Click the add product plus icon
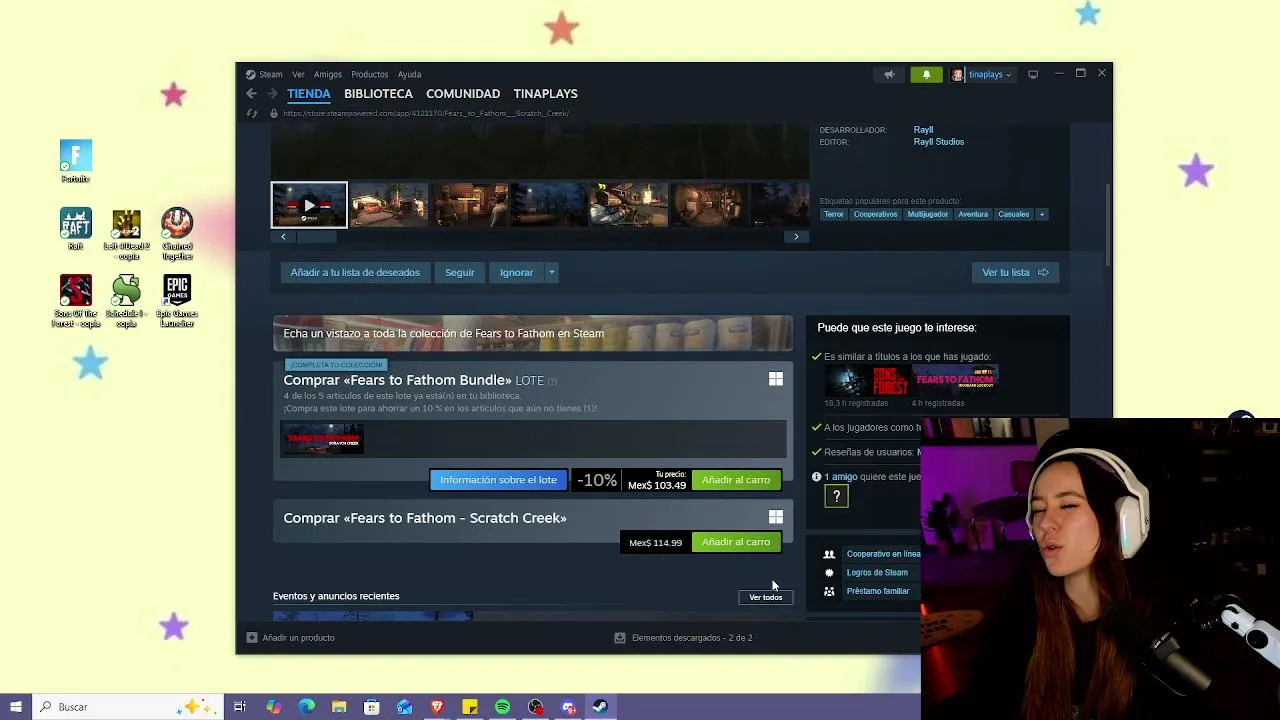This screenshot has height=720, width=1280. click(252, 637)
